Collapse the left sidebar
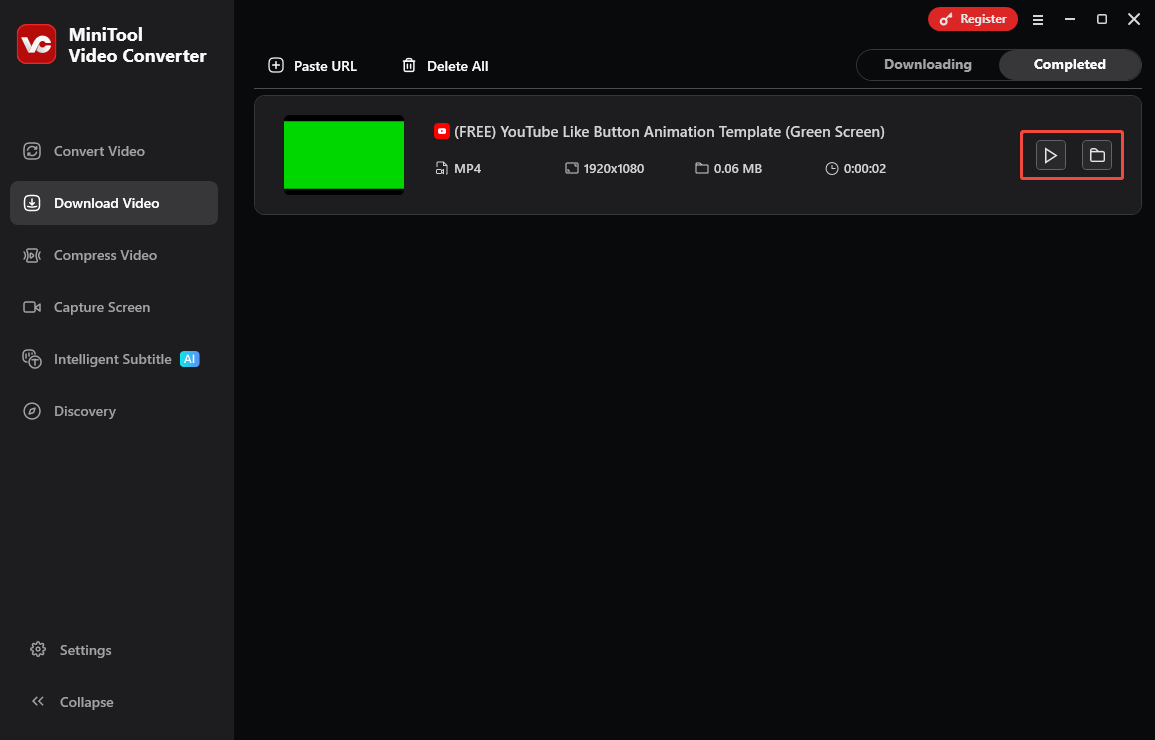This screenshot has height=740, width=1155. click(85, 702)
